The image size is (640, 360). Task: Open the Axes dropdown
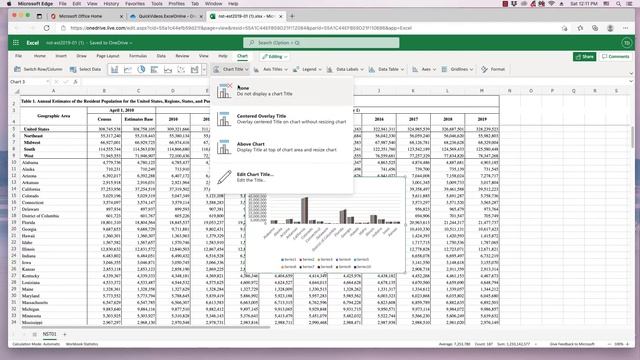coord(424,69)
